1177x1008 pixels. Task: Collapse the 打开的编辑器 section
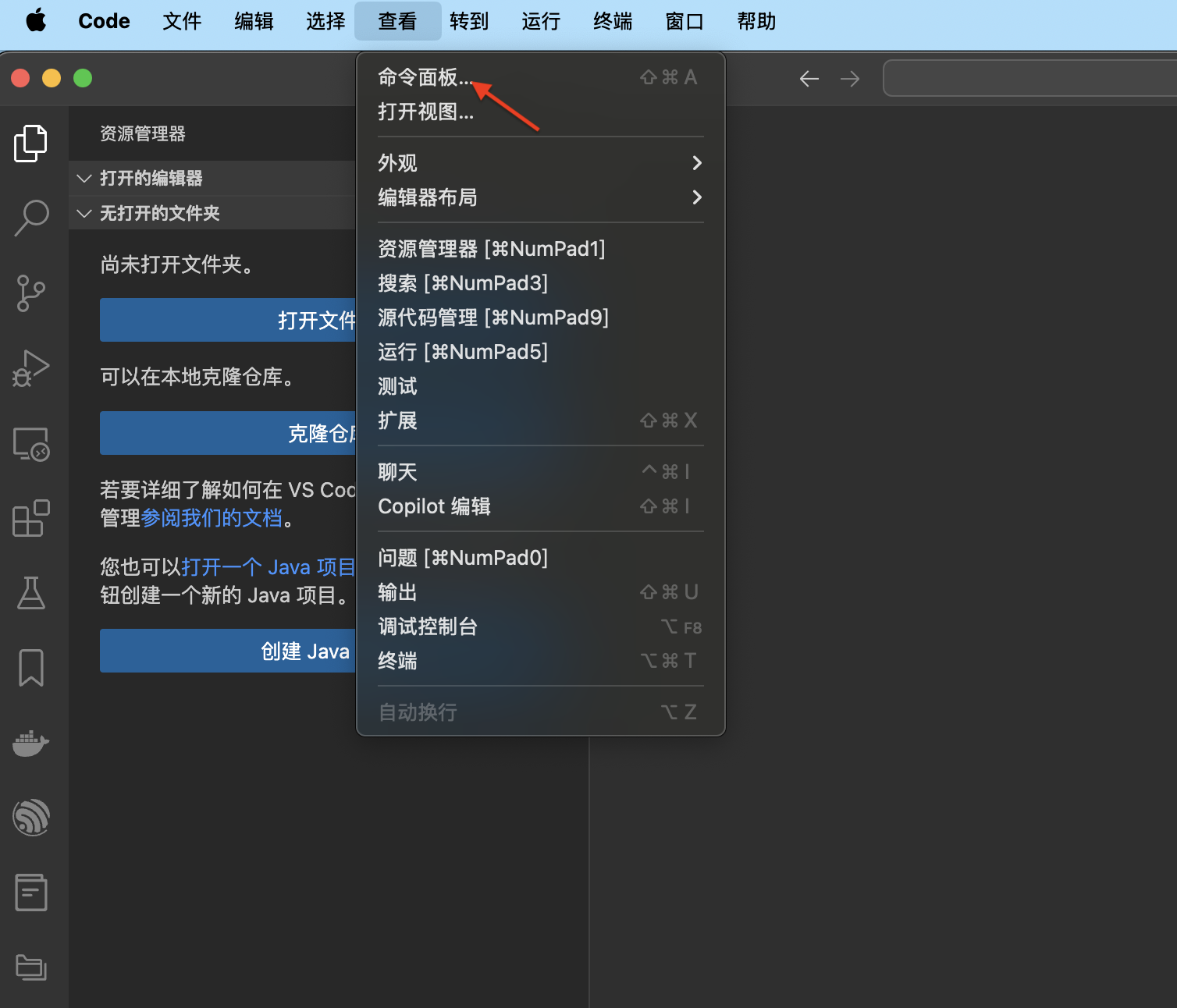click(212, 178)
